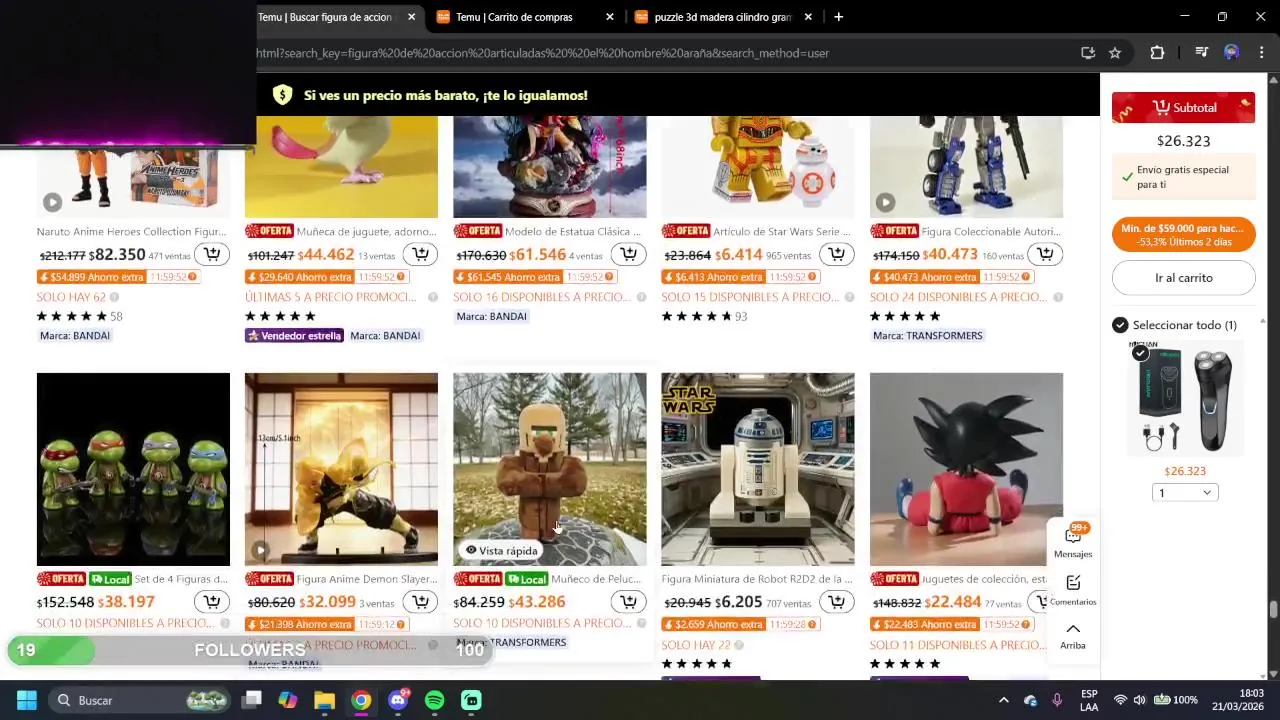The image size is (1280, 720).
Task: Click the info icon beside SOLO HAY 62
Action: coord(114,297)
